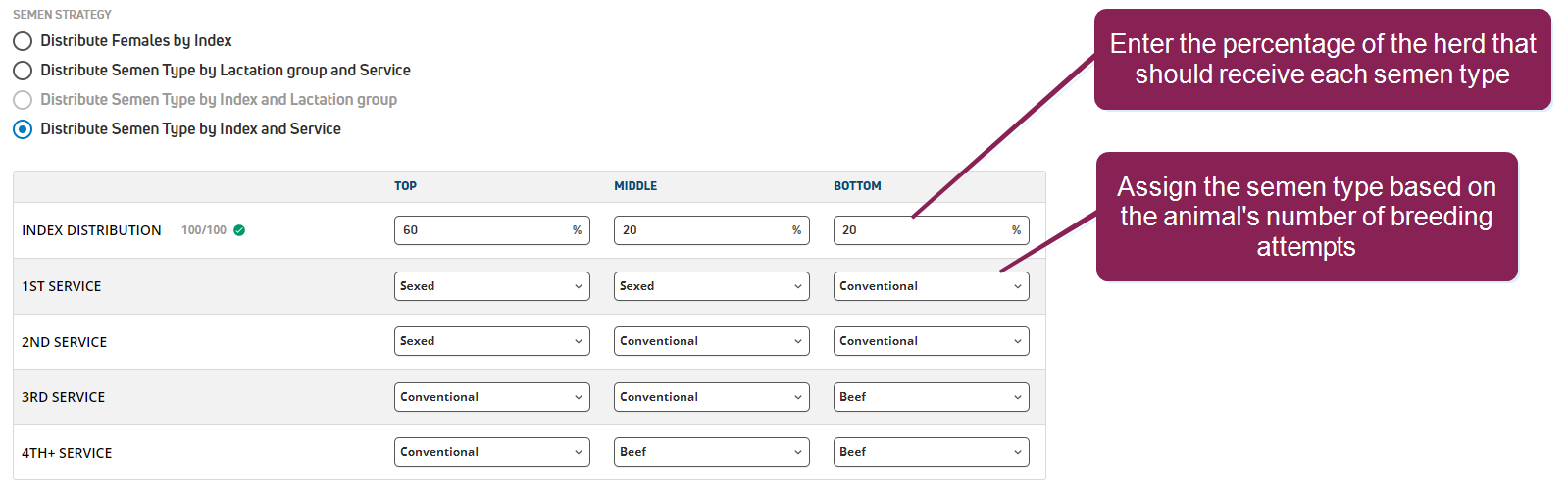
Task: Open the 1st Service Bottom semen dropdown
Action: coord(931,286)
